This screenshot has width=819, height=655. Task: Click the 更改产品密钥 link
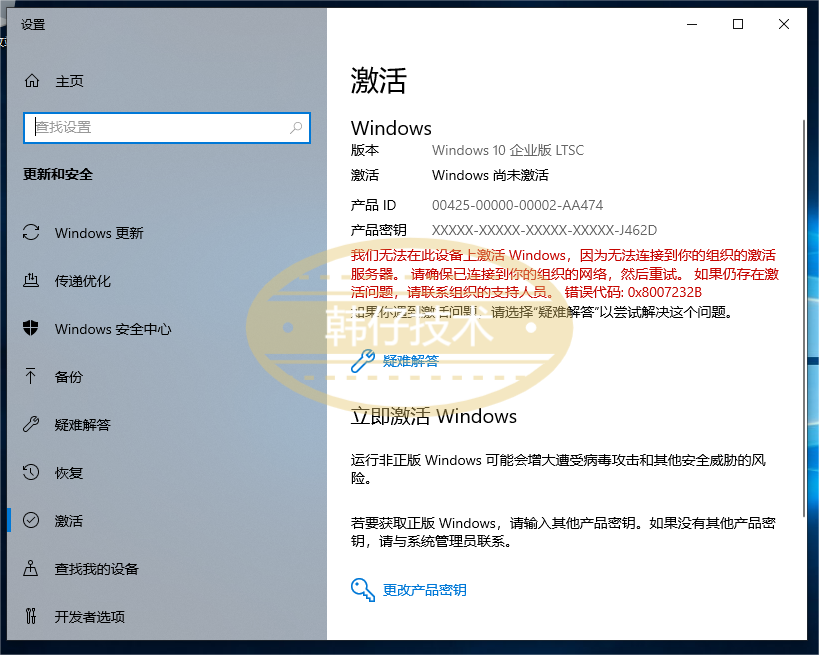click(x=425, y=590)
